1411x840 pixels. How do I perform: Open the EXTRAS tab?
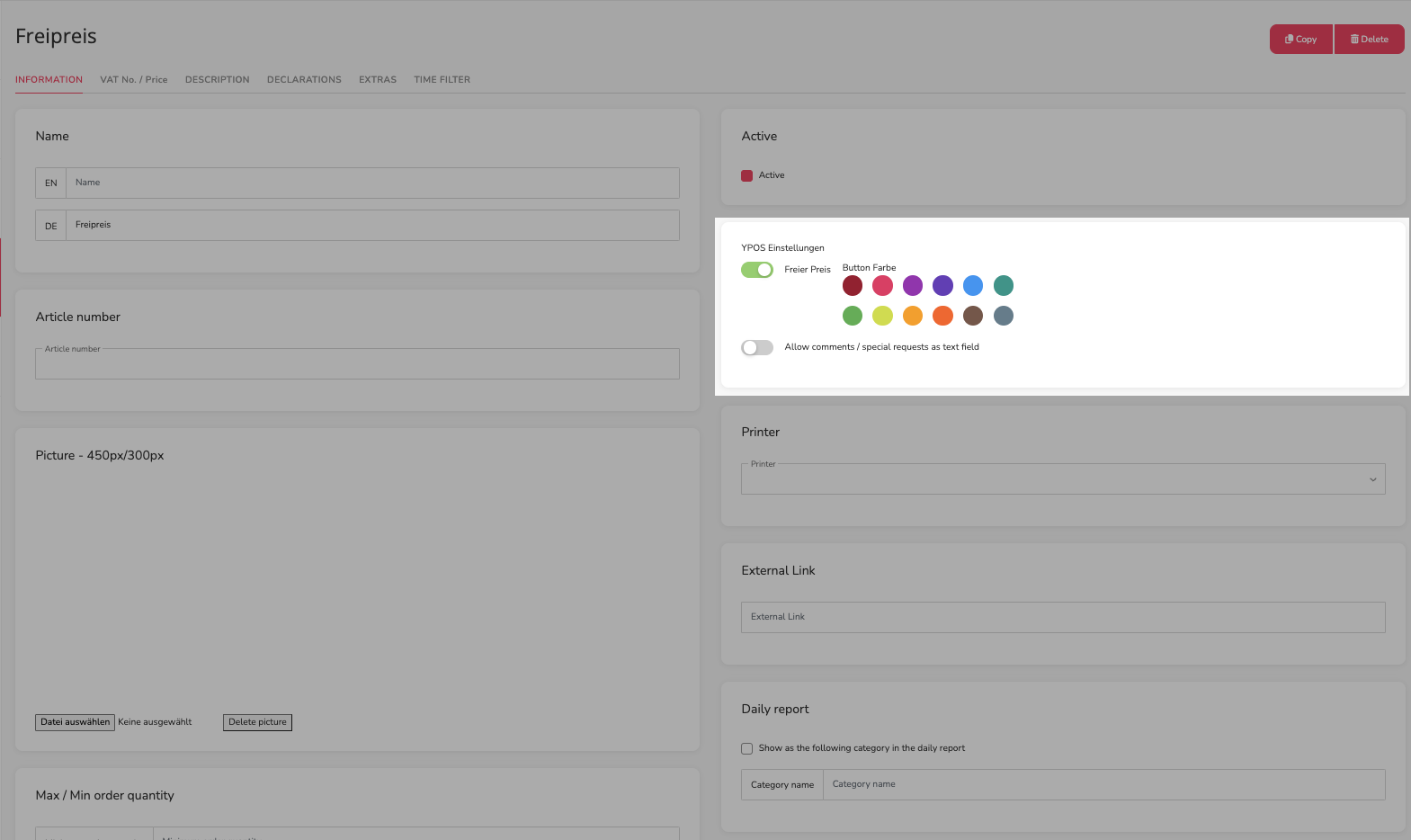pos(378,80)
